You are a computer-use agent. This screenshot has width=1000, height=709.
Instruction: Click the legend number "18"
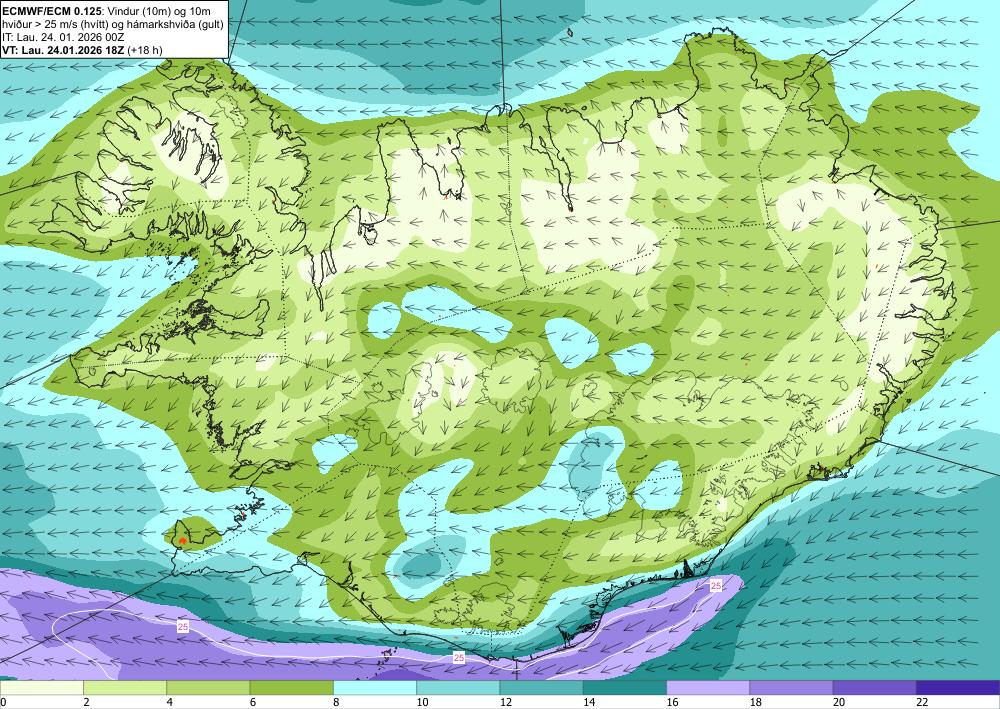756,703
